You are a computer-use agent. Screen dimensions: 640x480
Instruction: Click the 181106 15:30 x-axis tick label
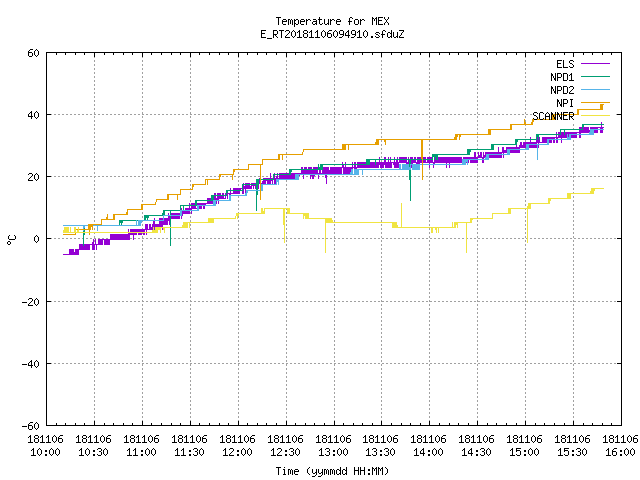572,446
